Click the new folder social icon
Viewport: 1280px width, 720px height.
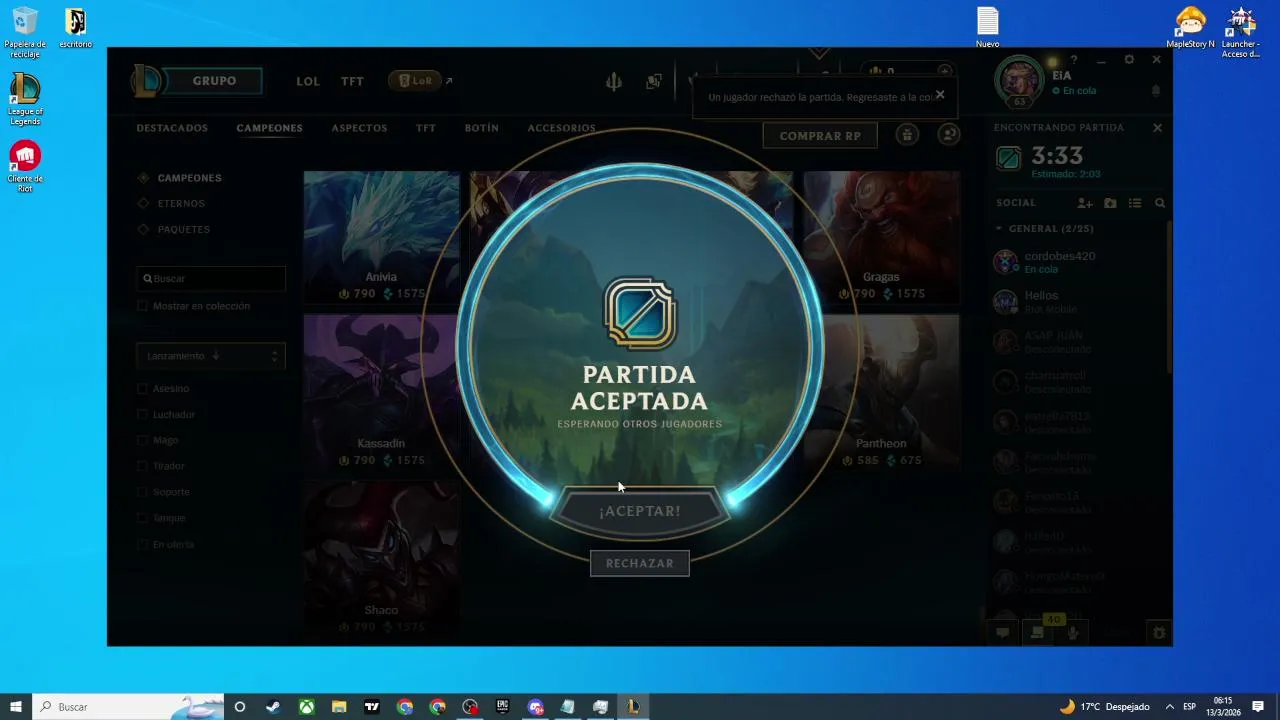[x=1110, y=203]
